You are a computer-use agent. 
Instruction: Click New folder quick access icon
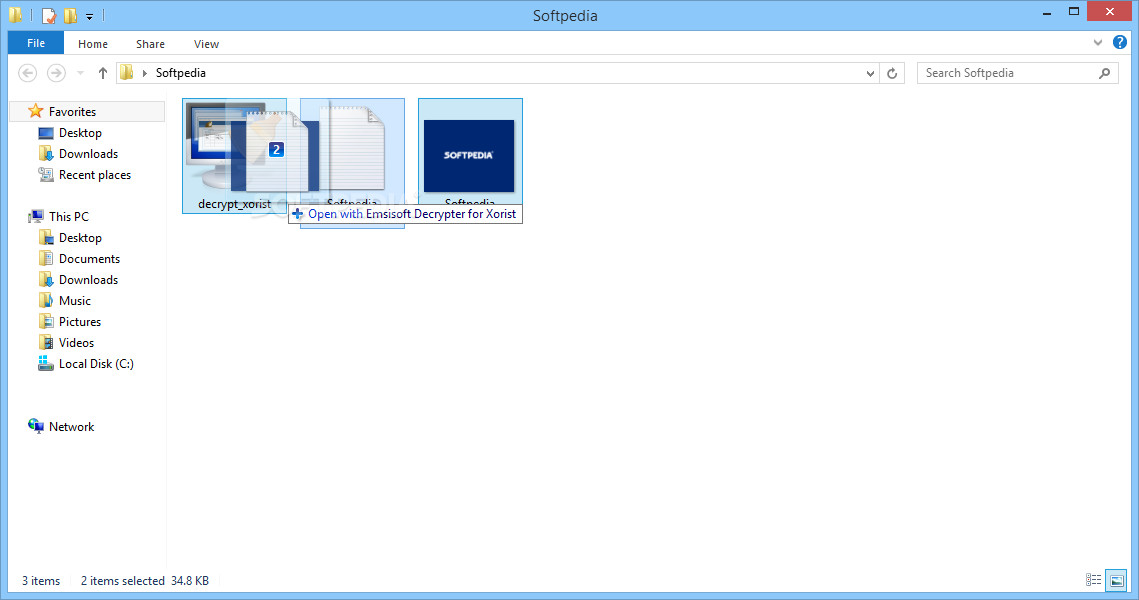70,15
